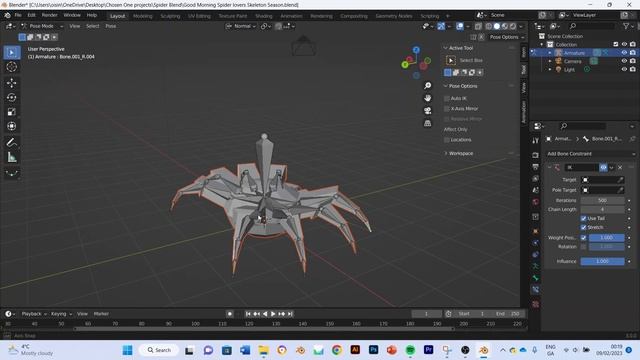
Task: Collapse the Pose Options panel
Action: tap(445, 86)
